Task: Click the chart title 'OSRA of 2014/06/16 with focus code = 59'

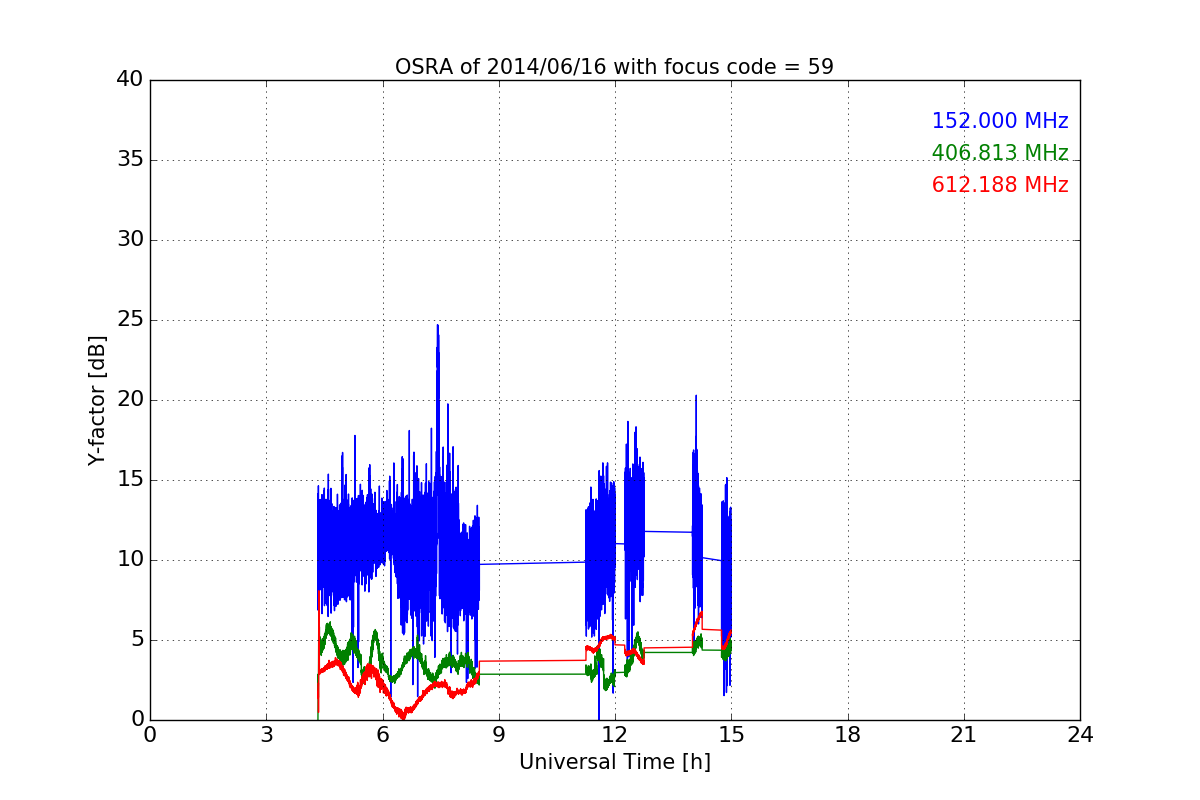Action: (x=614, y=67)
